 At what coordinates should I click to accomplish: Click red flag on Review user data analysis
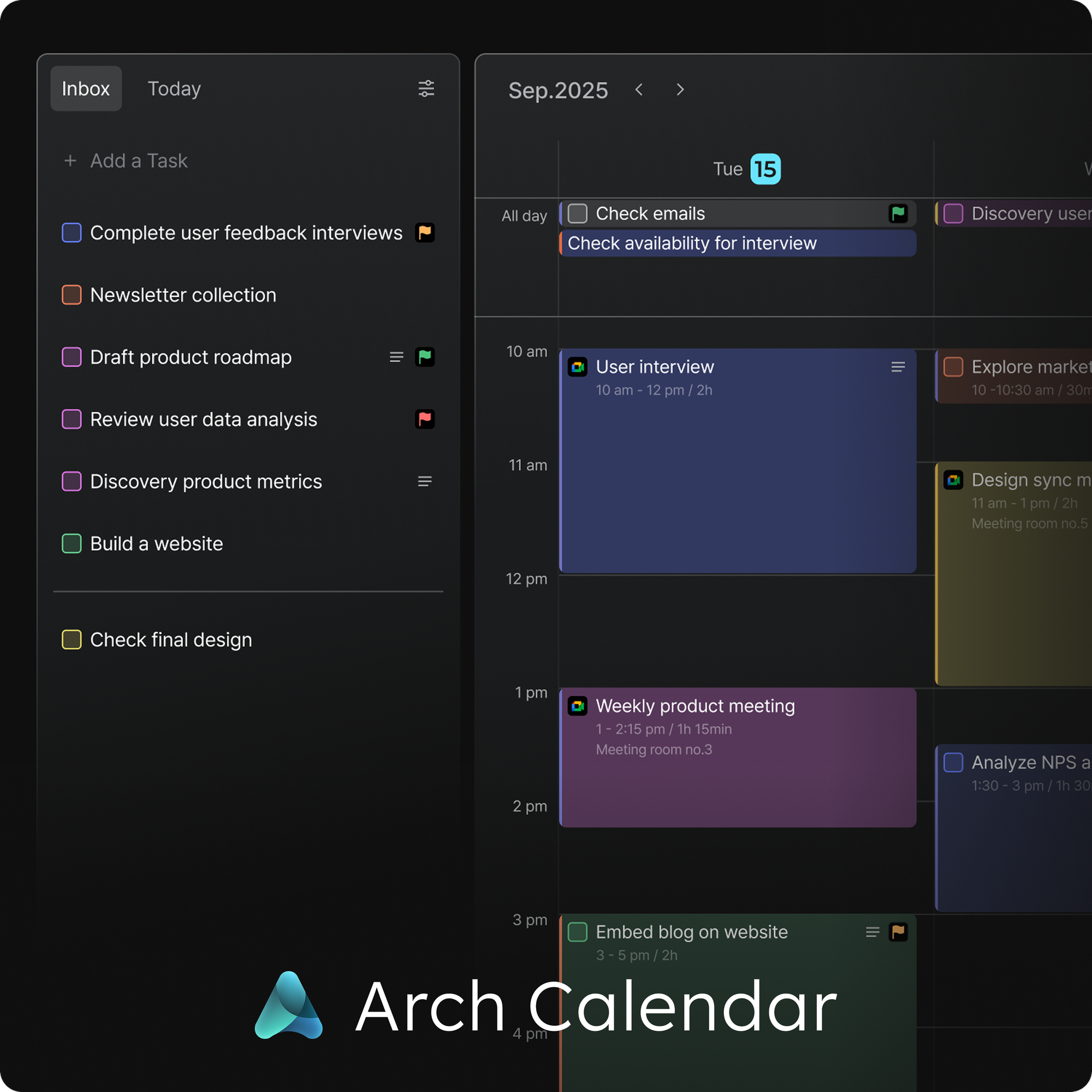coord(425,419)
